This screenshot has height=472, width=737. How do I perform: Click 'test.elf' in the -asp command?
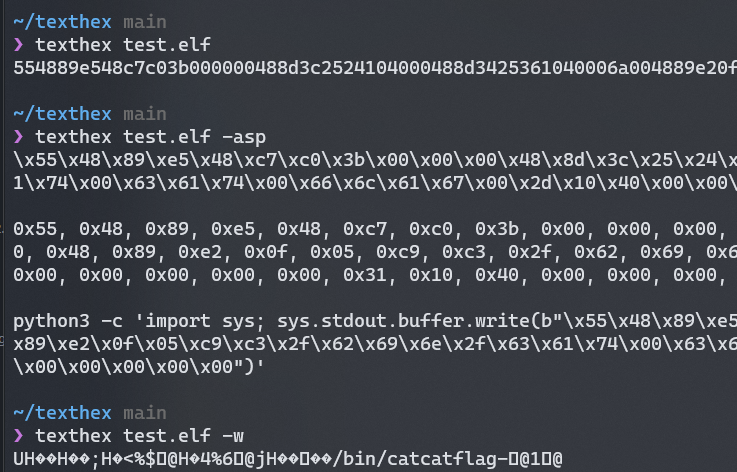182,137
